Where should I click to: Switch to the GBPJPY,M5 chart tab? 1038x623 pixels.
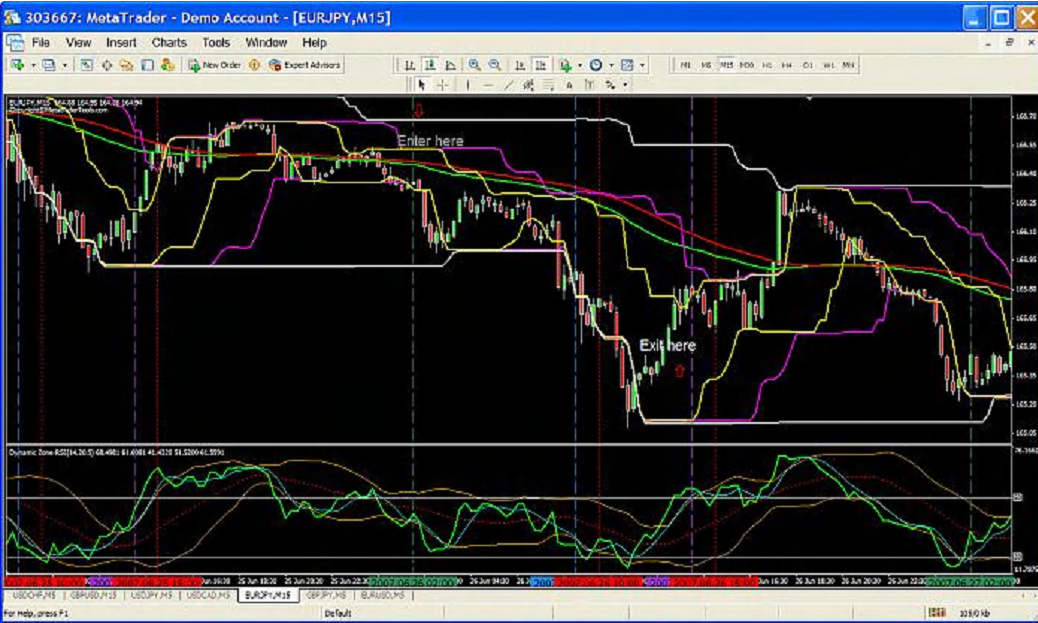(327, 595)
